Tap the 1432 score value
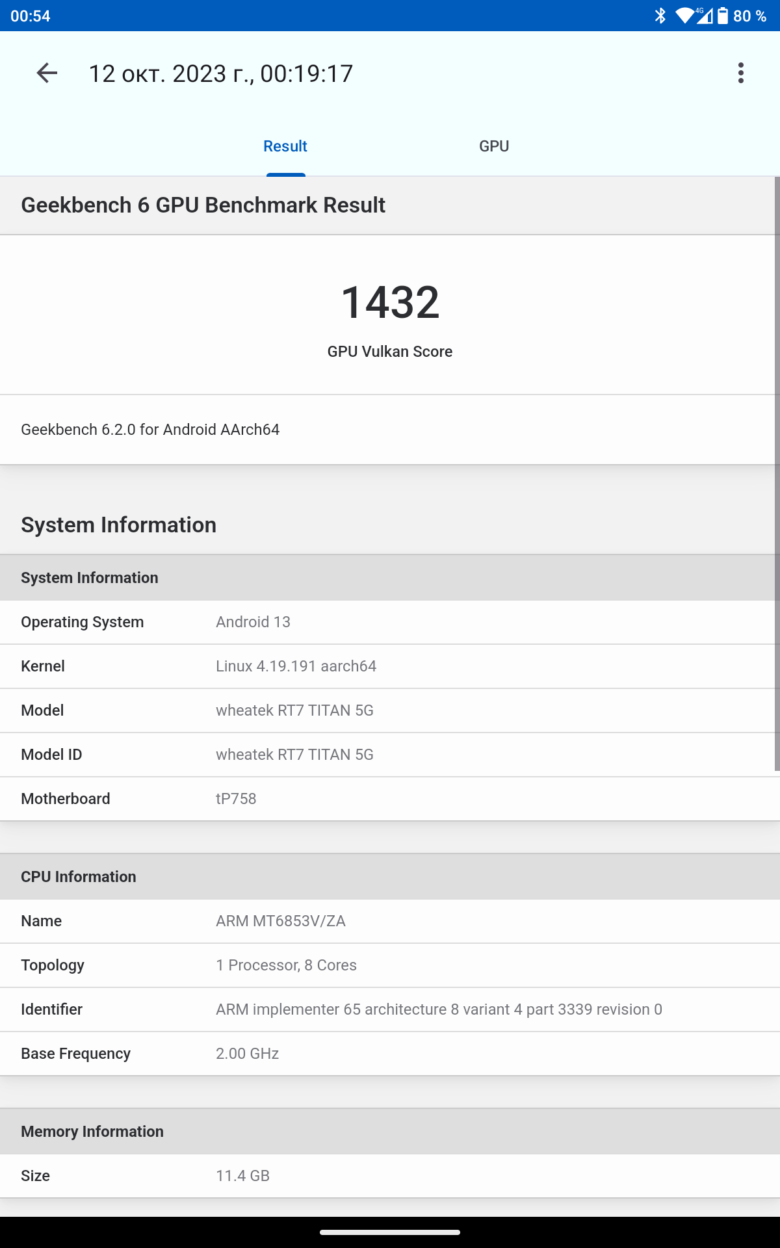The image size is (780, 1248). click(x=390, y=302)
